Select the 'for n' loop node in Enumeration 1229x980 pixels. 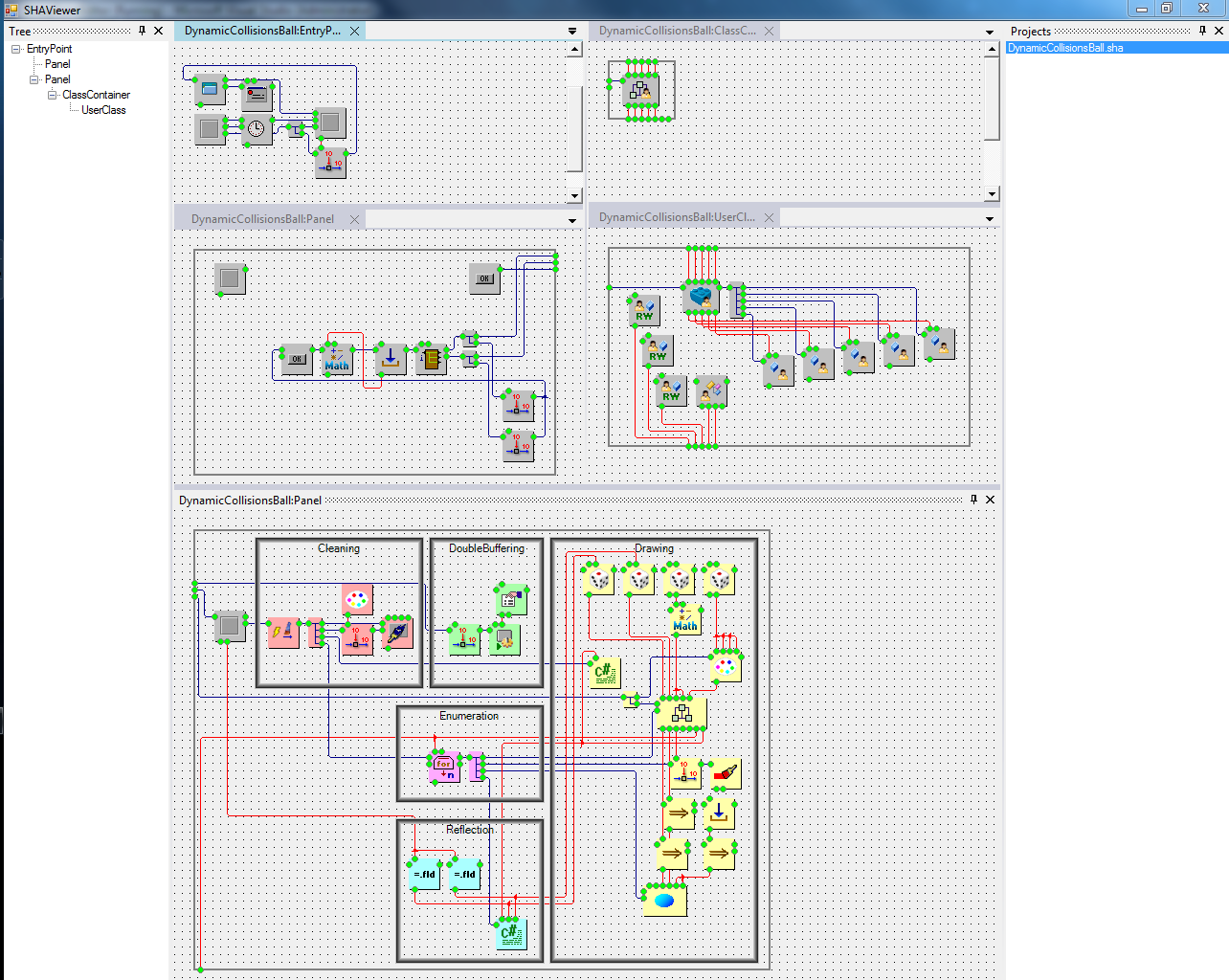[x=444, y=767]
